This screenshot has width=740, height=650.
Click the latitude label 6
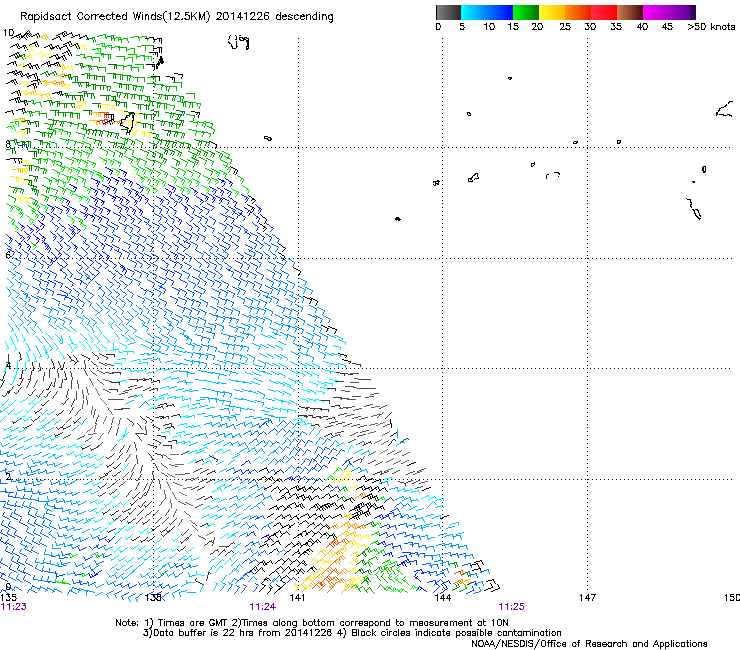[x=8, y=255]
